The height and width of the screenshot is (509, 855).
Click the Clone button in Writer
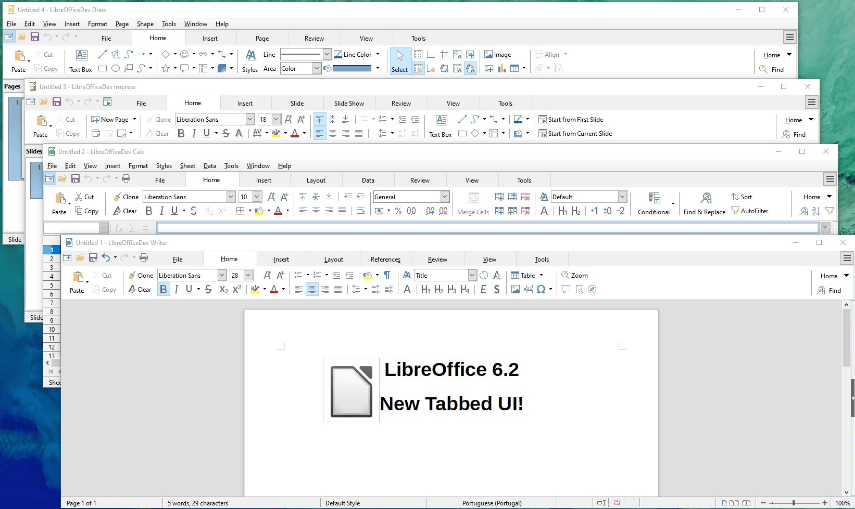pos(141,275)
